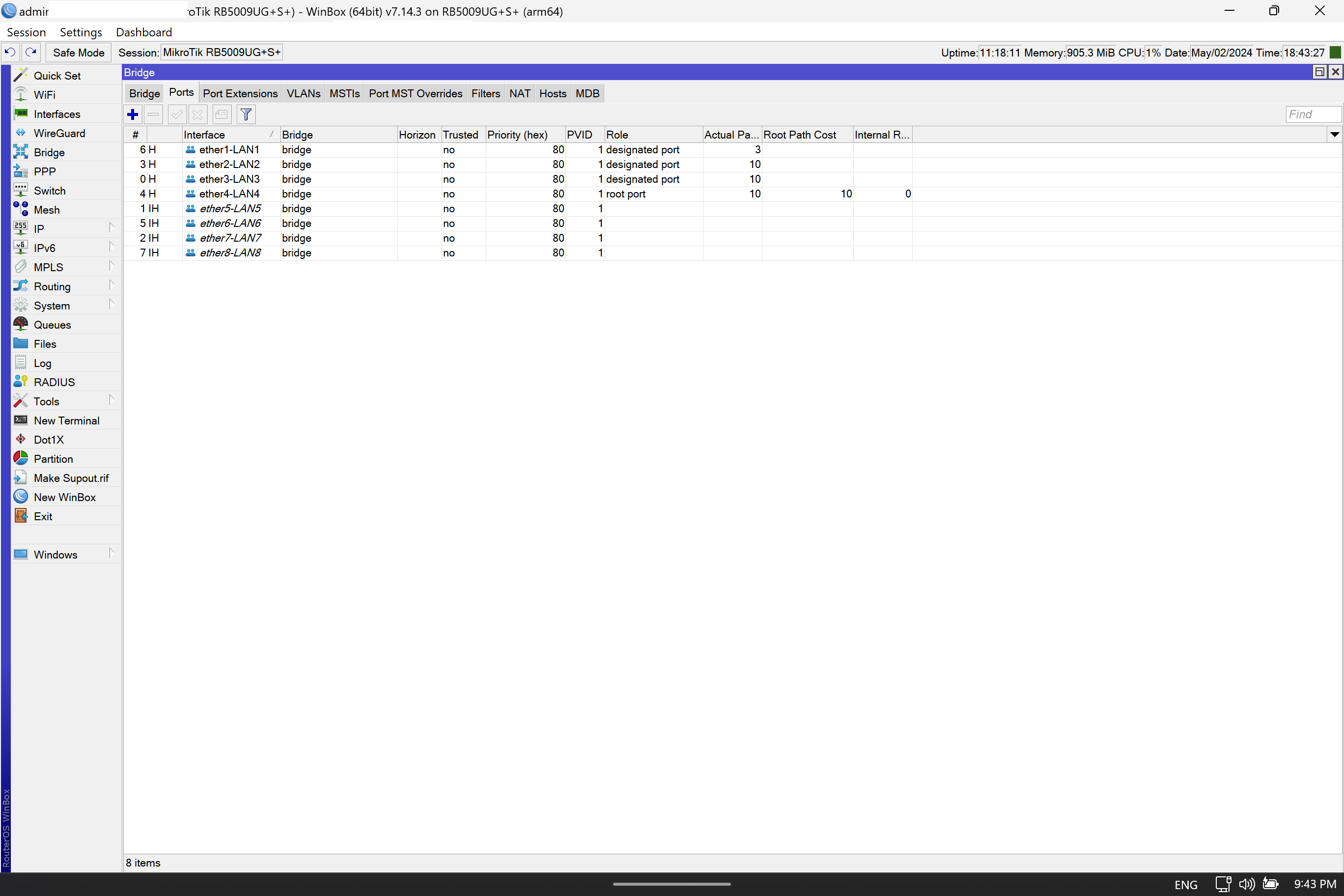Open the Session menu
The image size is (1344, 896).
click(x=27, y=32)
